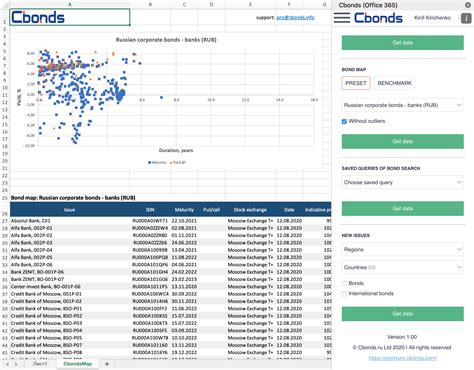Select the International bonds radio option
Viewport: 474px width, 370px height.
[344, 294]
